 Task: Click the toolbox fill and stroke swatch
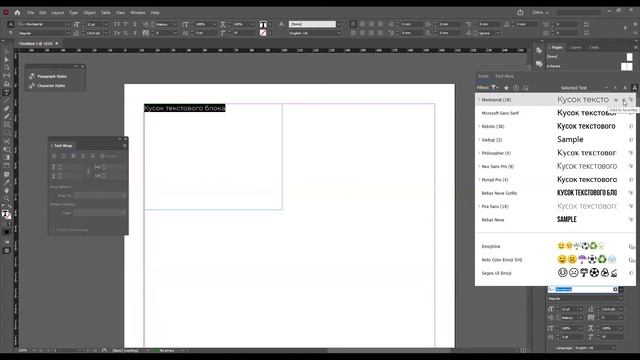[7, 215]
